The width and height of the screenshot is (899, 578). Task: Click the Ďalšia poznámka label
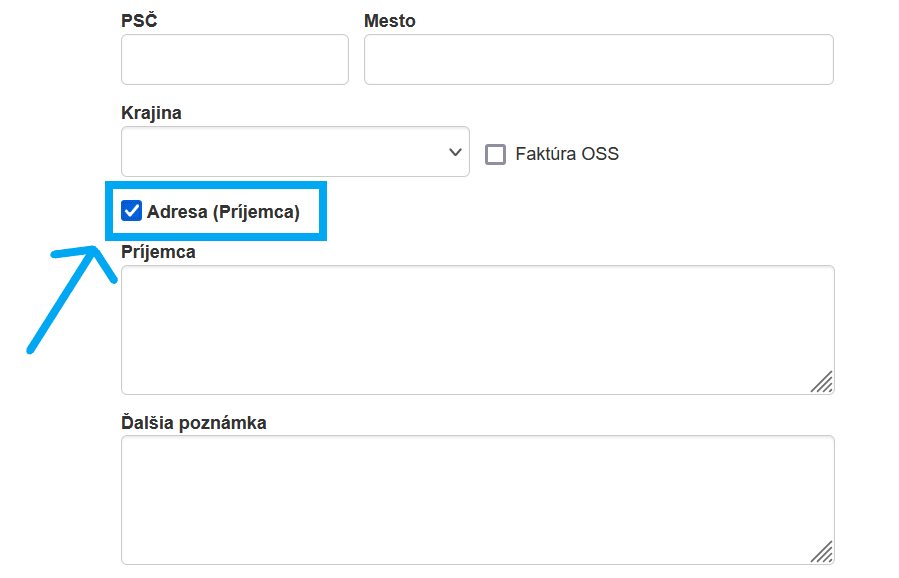tap(194, 423)
